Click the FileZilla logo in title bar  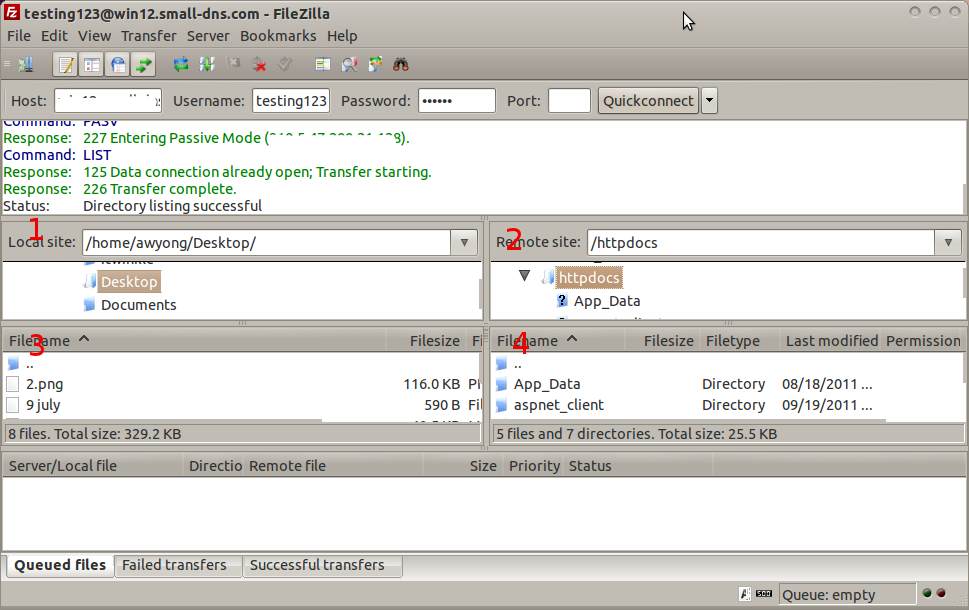[x=12, y=12]
